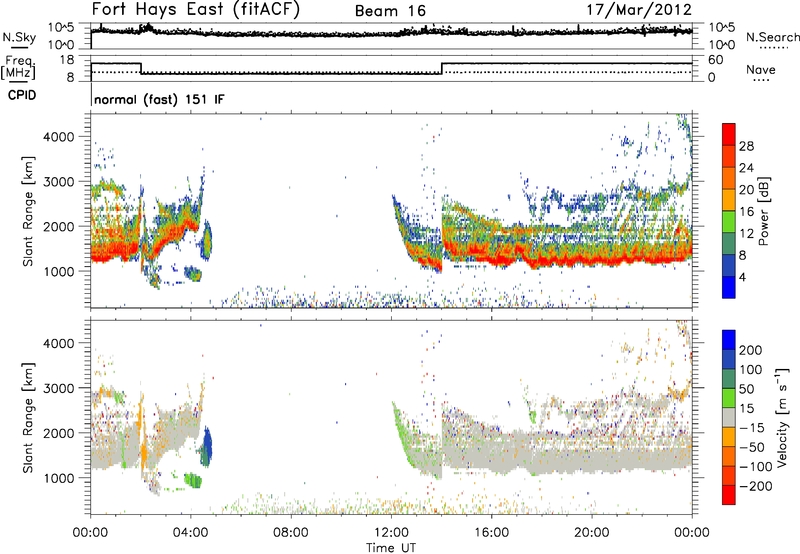800x554 pixels.
Task: Click the '1000' tick of the power panel
Action: click(x=58, y=271)
